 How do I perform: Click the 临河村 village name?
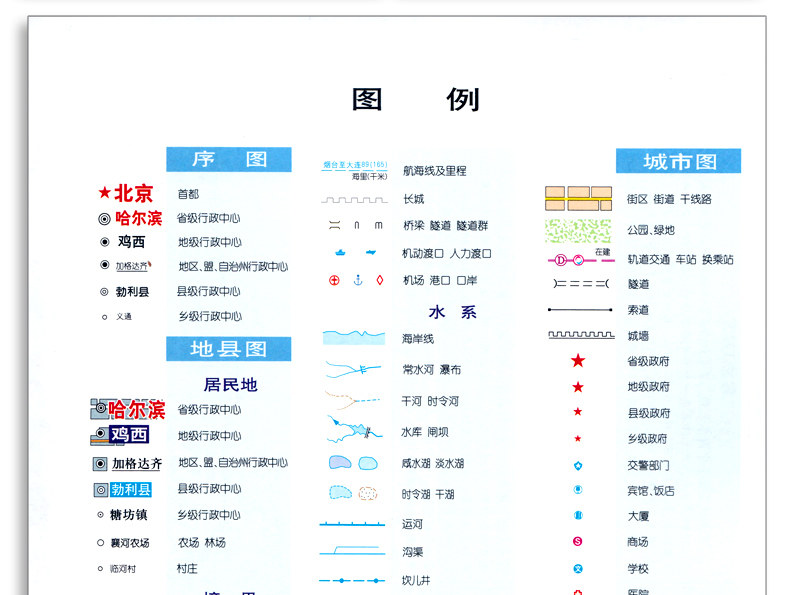123,569
